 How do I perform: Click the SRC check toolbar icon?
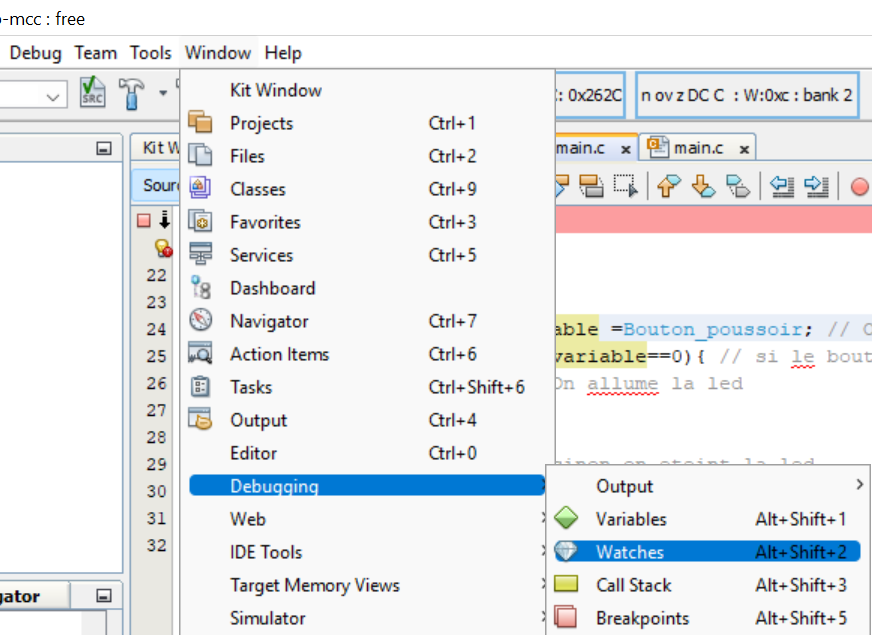coord(93,94)
